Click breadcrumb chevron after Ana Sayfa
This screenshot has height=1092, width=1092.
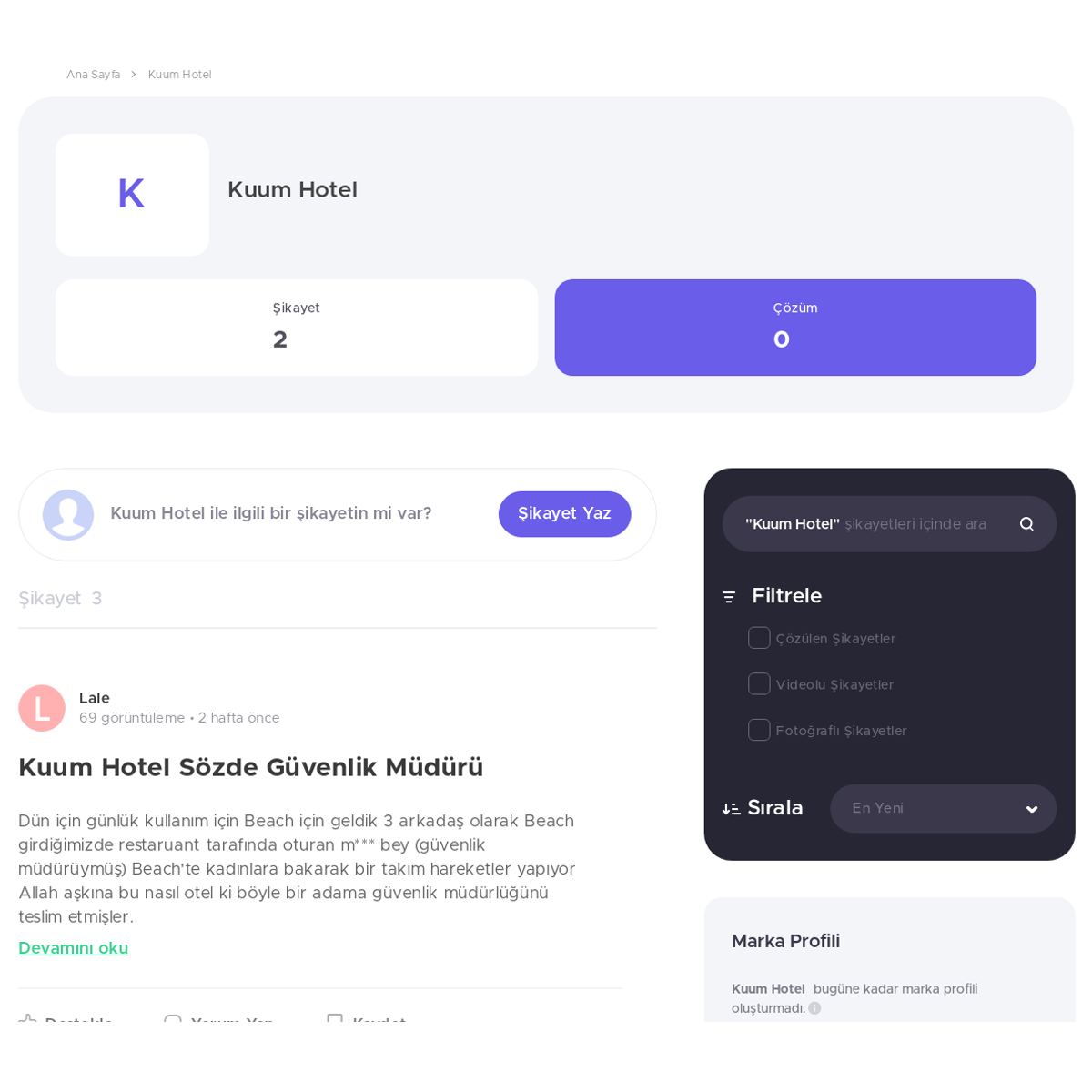click(x=133, y=75)
